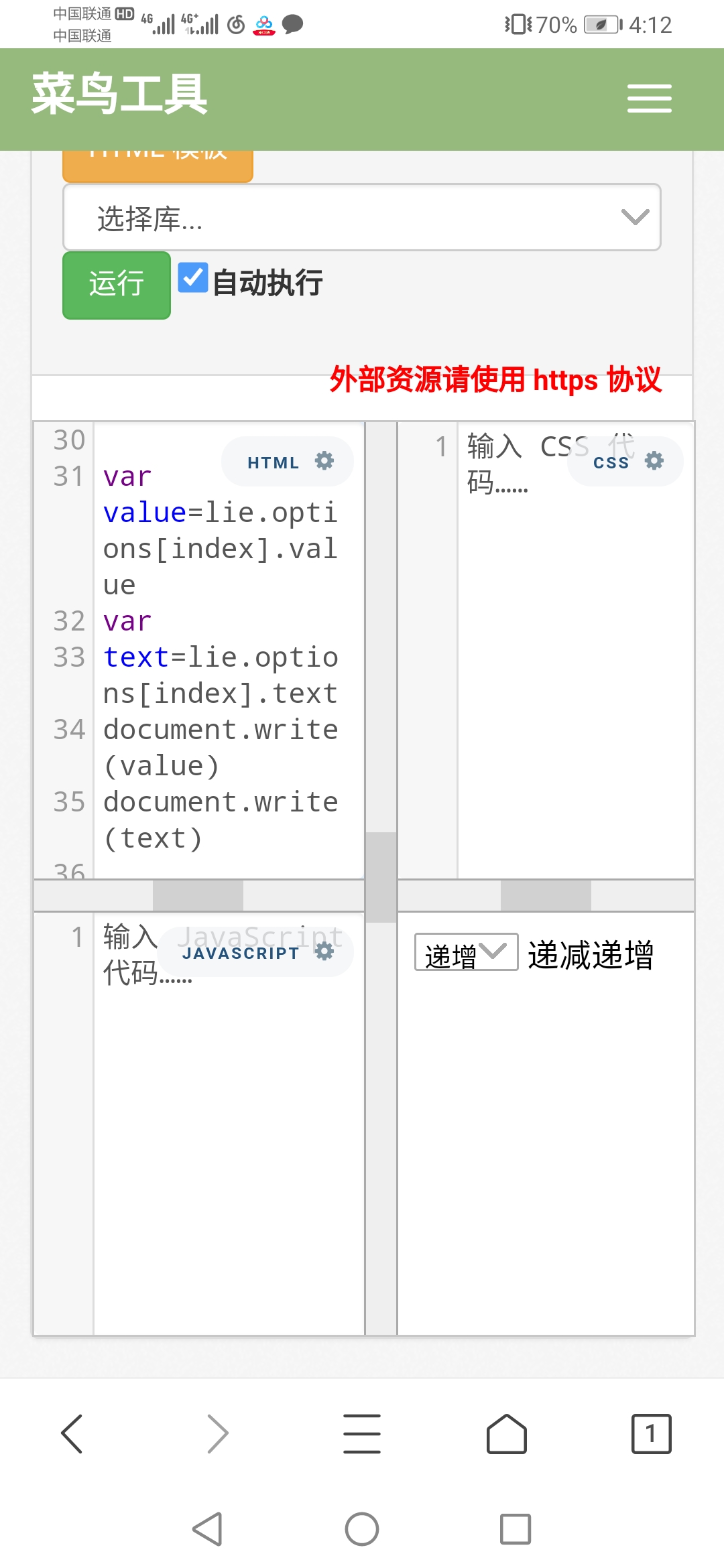The image size is (724, 1568).
Task: Toggle the 自动执行 checkbox
Action: [x=193, y=278]
